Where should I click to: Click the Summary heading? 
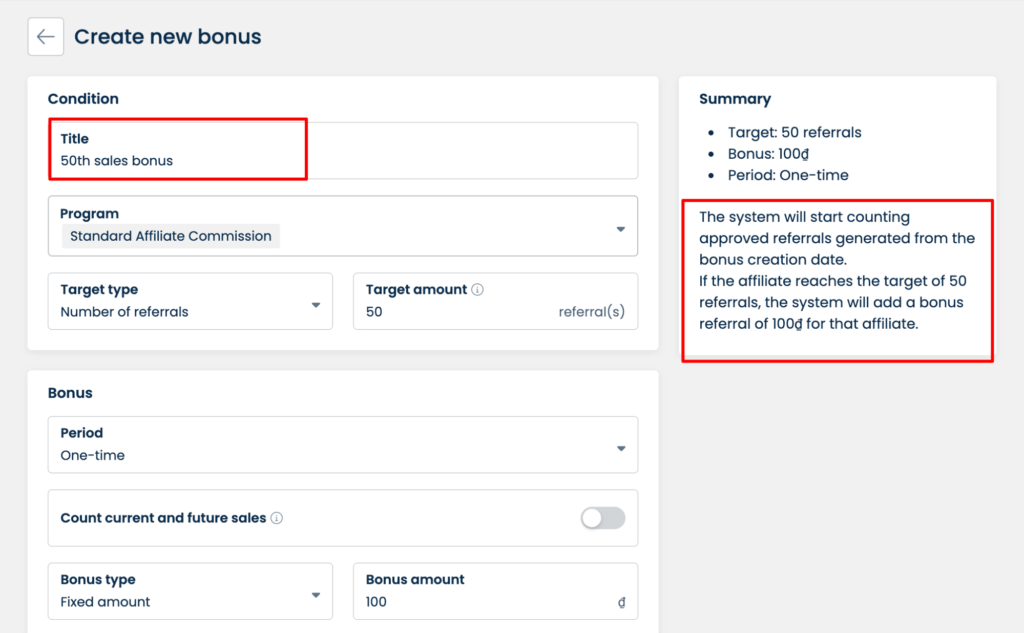point(735,99)
